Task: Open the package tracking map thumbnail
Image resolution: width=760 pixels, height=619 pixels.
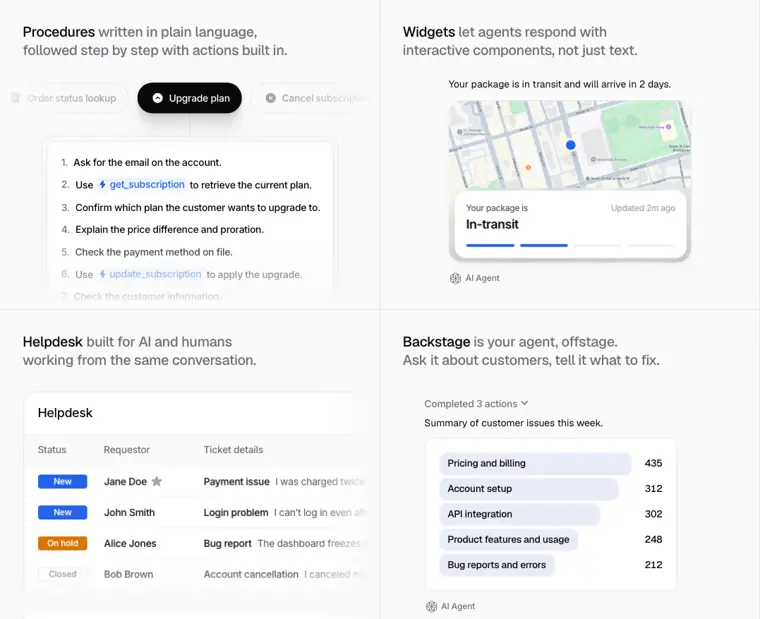Action: click(570, 144)
